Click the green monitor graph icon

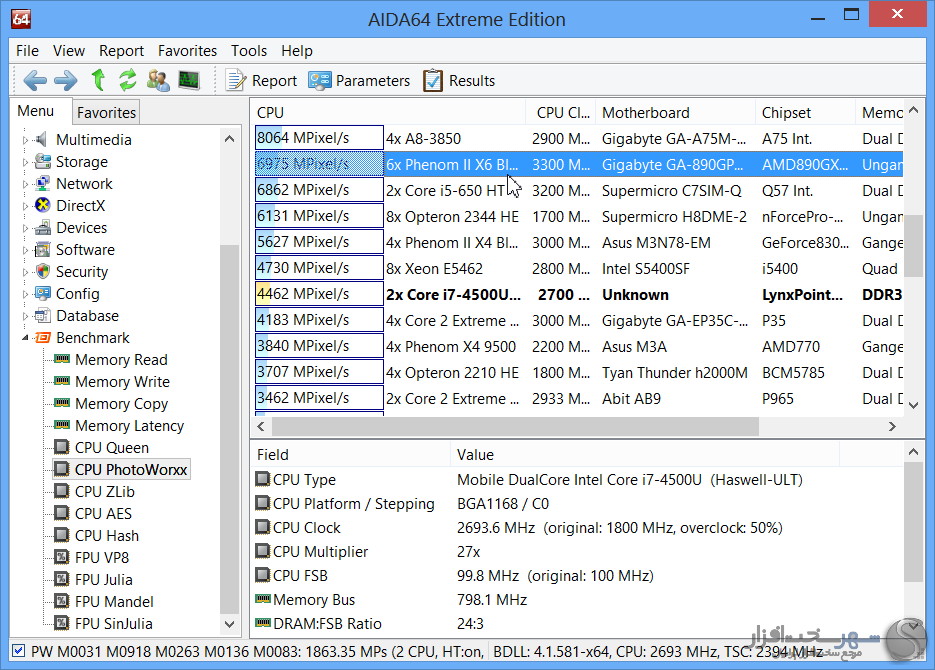[189, 80]
